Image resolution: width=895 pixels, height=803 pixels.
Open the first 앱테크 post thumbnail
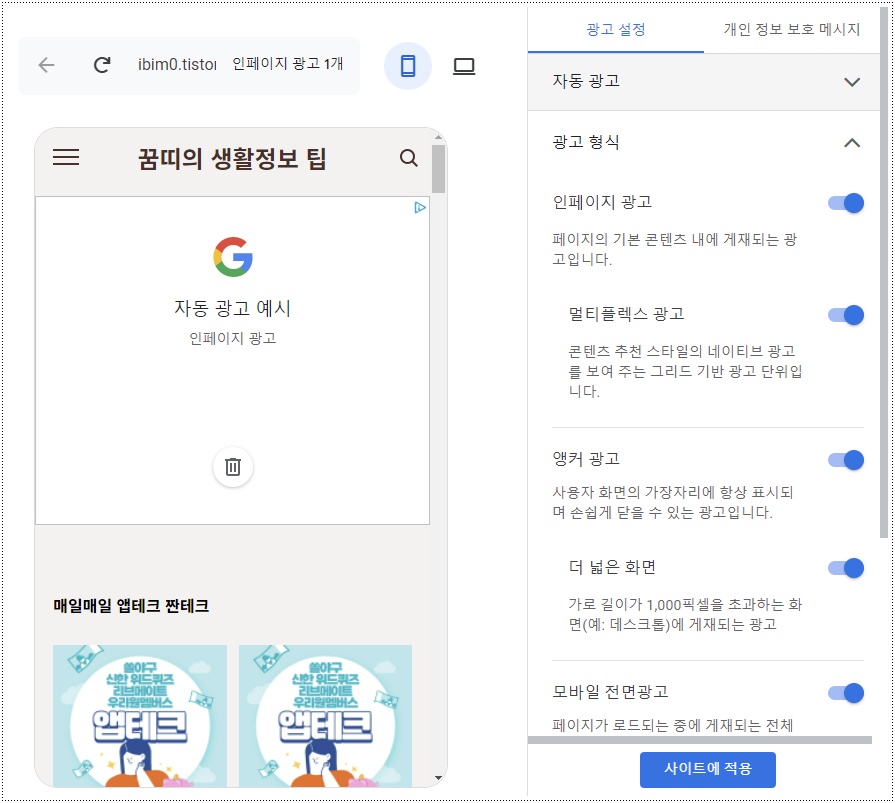pos(140,716)
